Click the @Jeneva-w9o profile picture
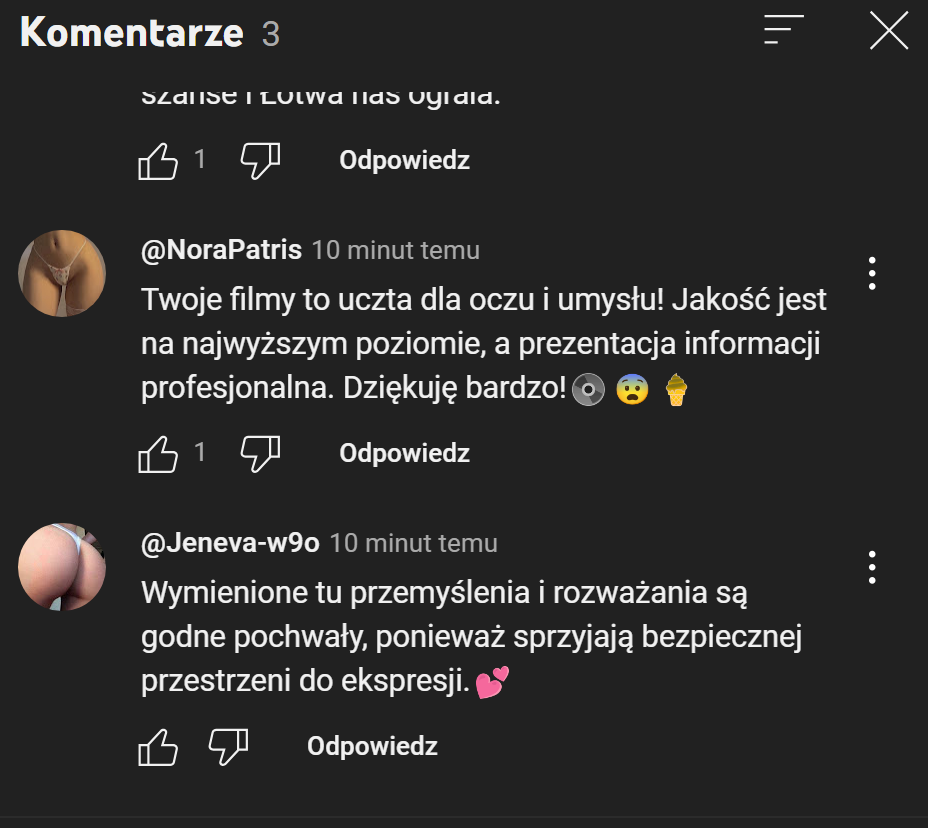Screen dimensions: 928x828 pyautogui.click(x=62, y=566)
